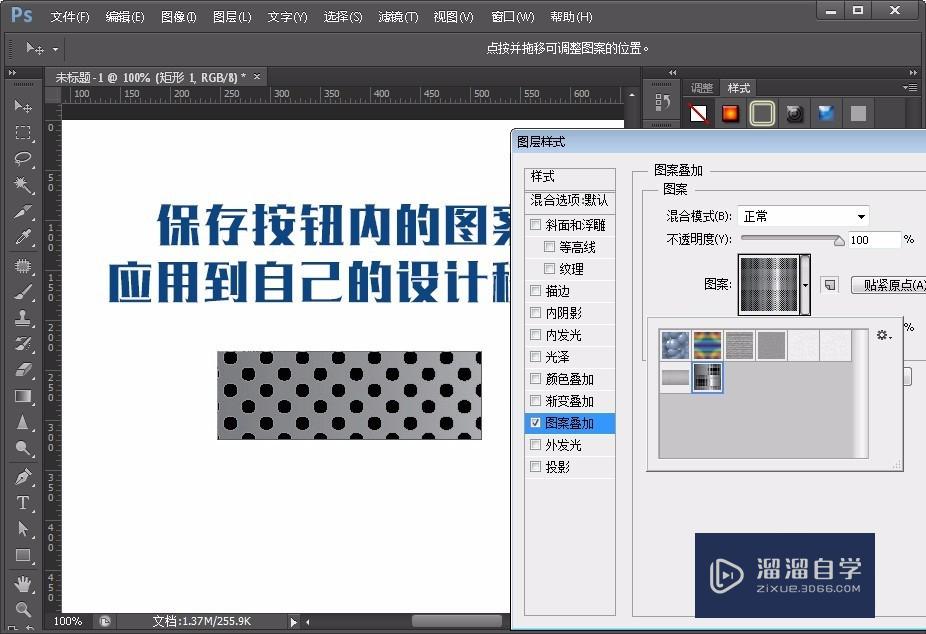The width and height of the screenshot is (926, 634).
Task: Enable the Color Overlay checkbox
Action: coord(536,378)
